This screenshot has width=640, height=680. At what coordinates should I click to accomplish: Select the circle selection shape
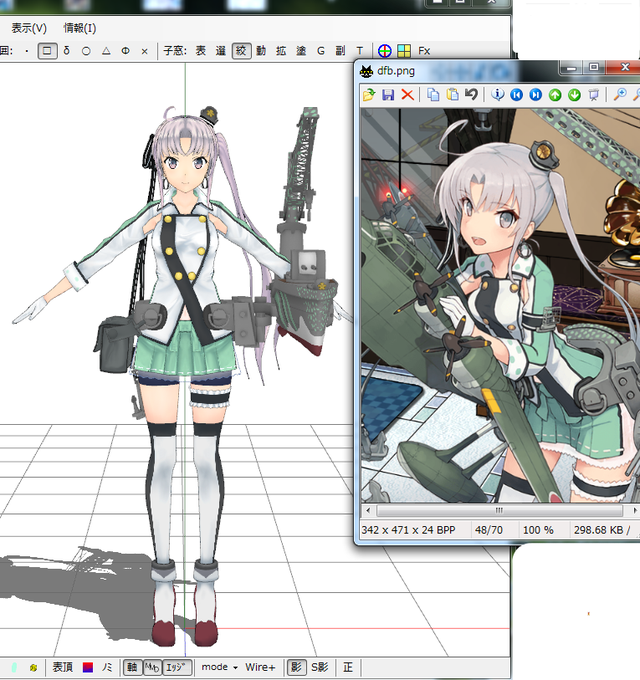click(x=86, y=51)
